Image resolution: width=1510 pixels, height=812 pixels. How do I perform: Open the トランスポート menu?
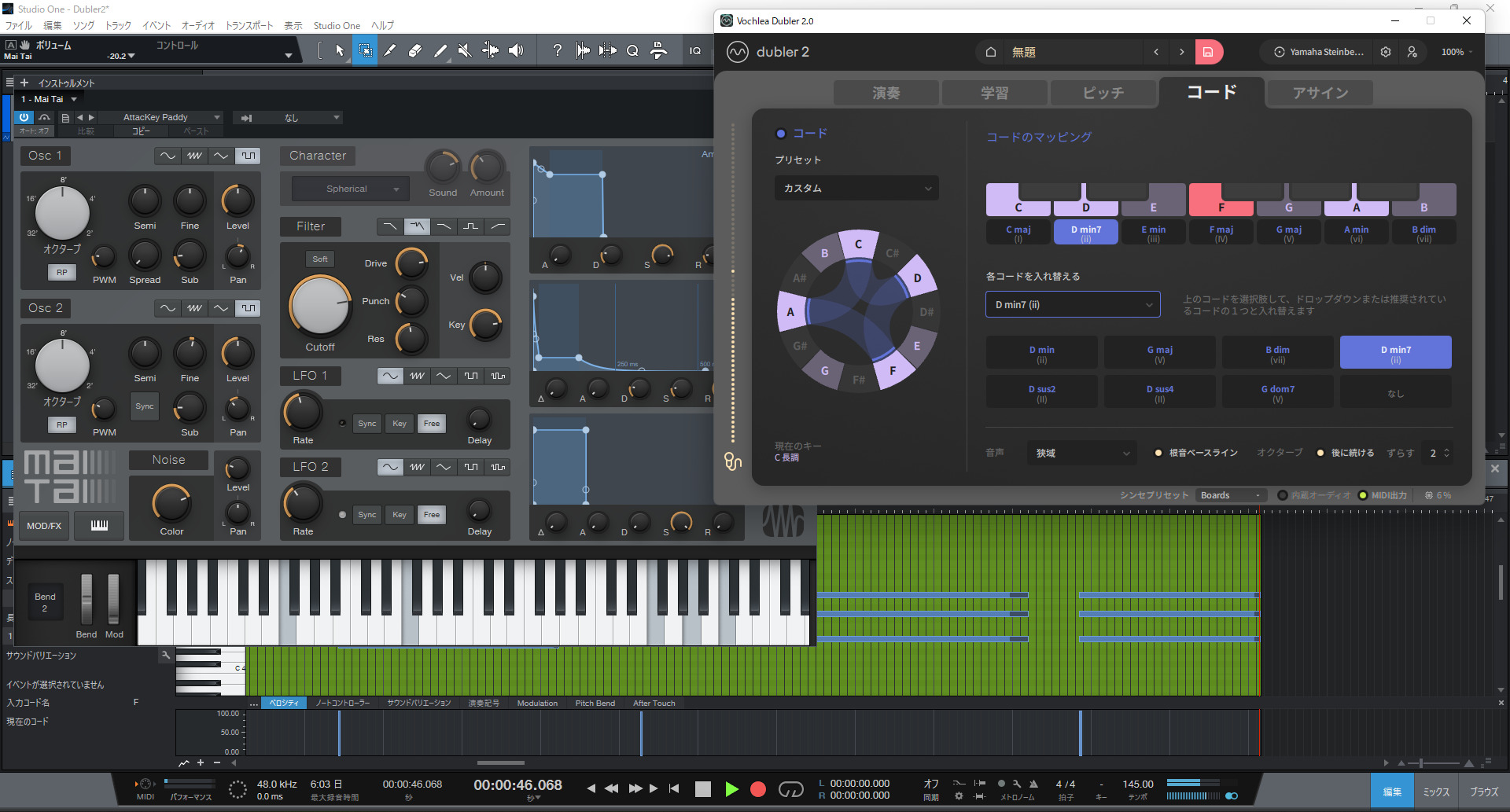pos(249,25)
